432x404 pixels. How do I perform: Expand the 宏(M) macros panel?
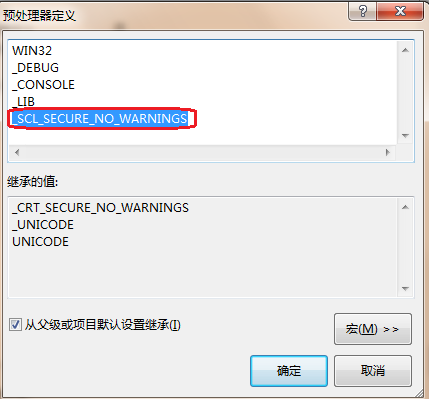tap(373, 329)
